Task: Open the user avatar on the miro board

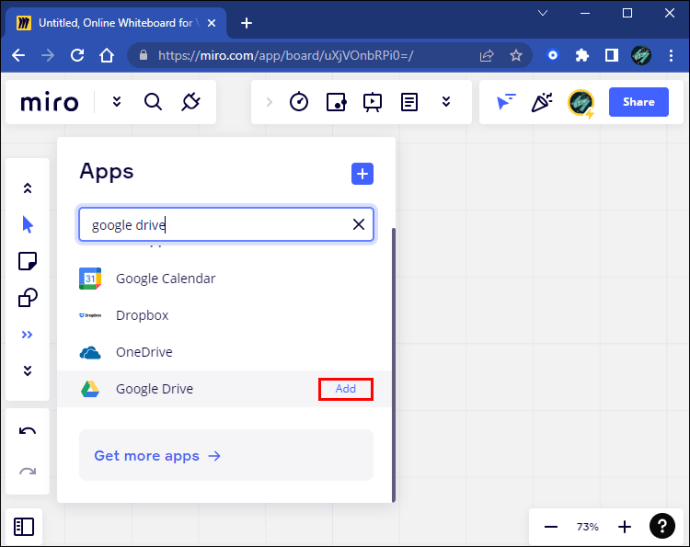Action: 581,102
